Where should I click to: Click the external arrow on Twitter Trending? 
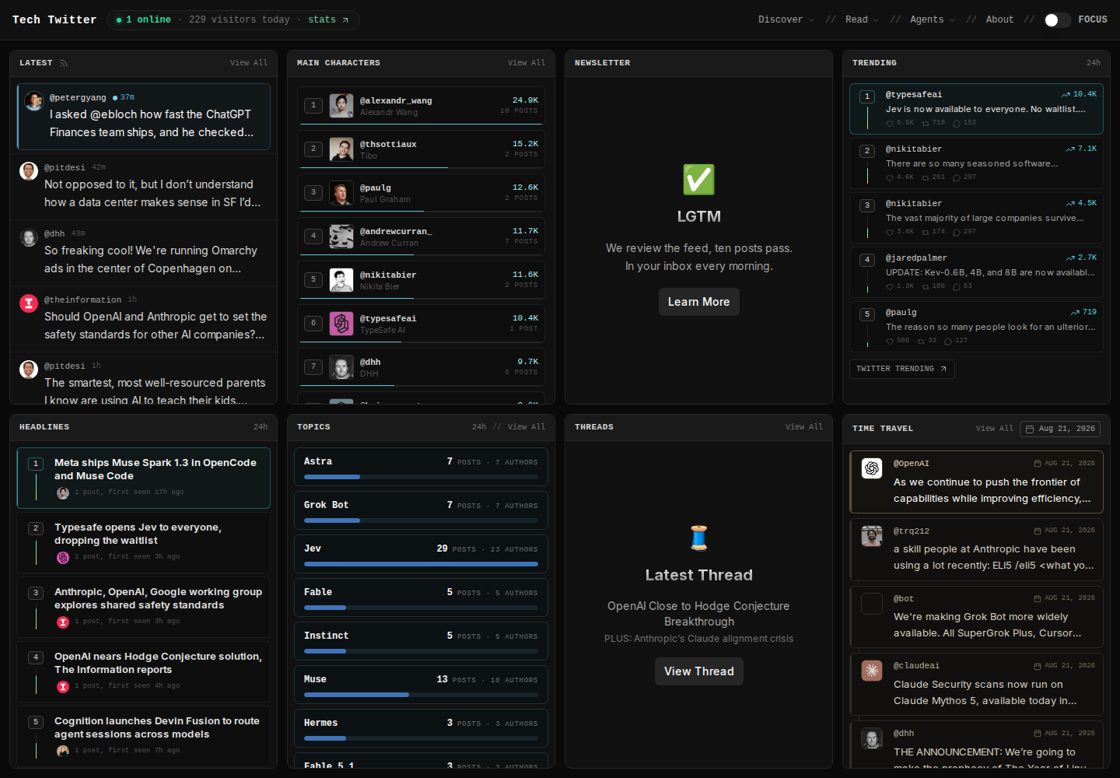click(x=943, y=369)
